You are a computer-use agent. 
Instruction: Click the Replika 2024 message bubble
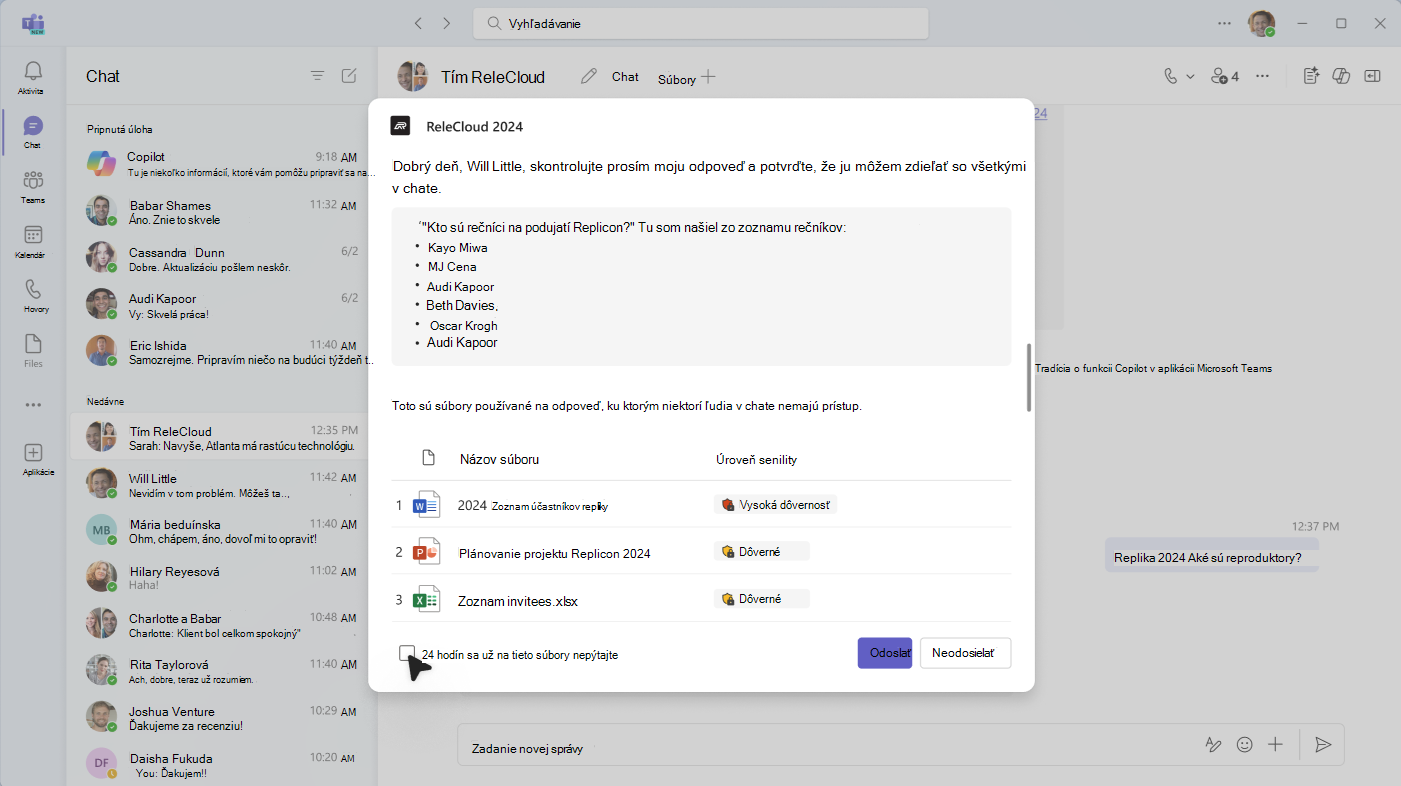[1211, 557]
